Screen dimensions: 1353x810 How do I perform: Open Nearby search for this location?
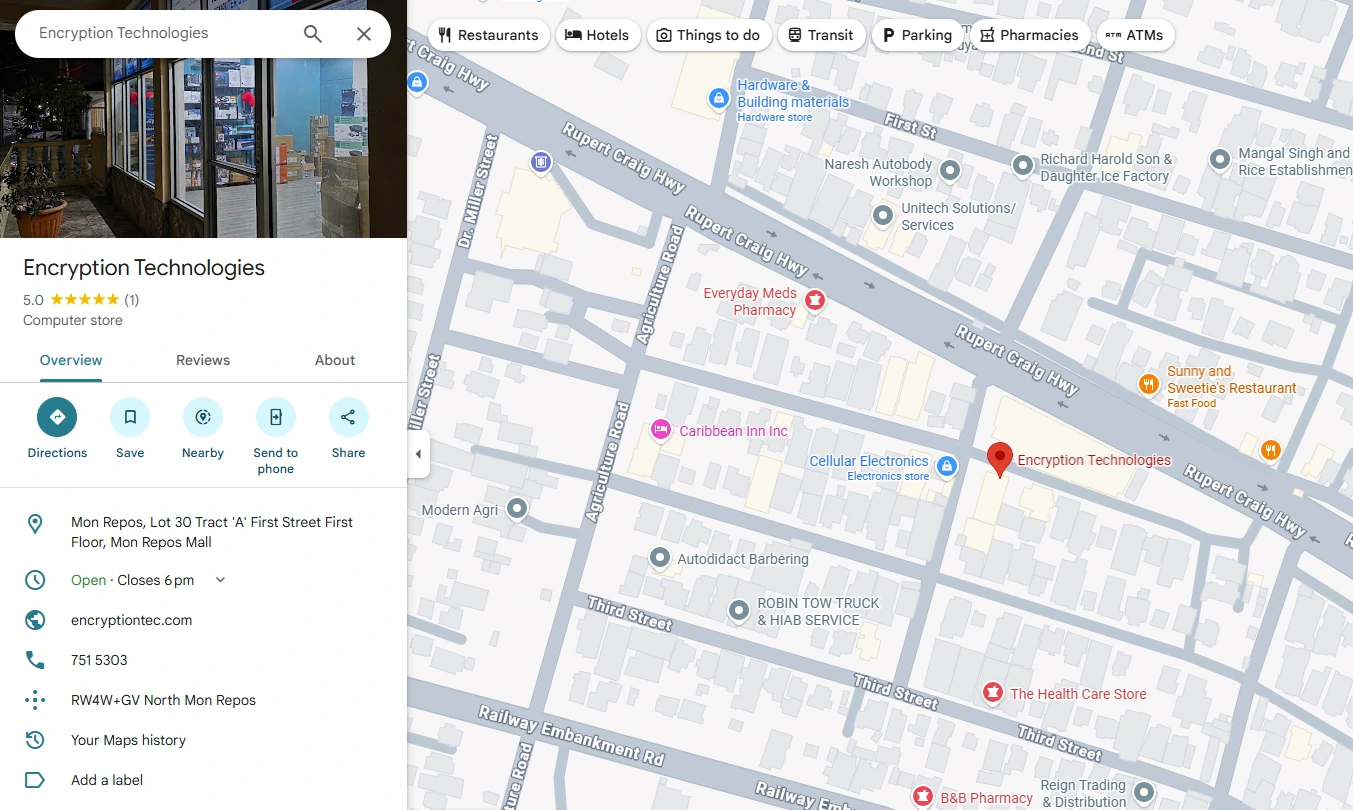click(203, 417)
